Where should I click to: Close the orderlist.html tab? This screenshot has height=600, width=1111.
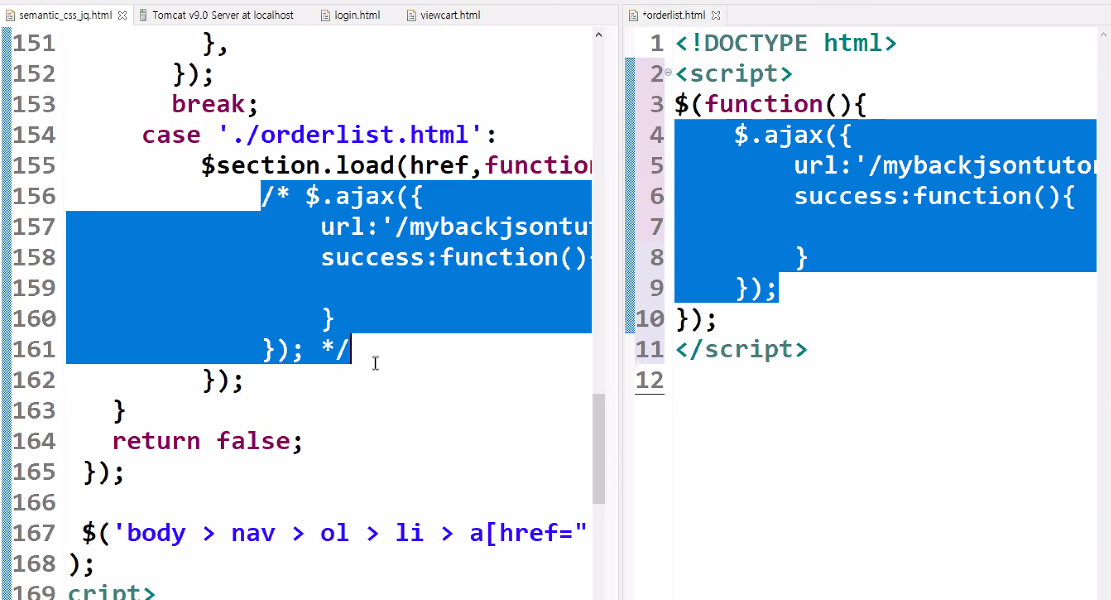click(x=716, y=15)
